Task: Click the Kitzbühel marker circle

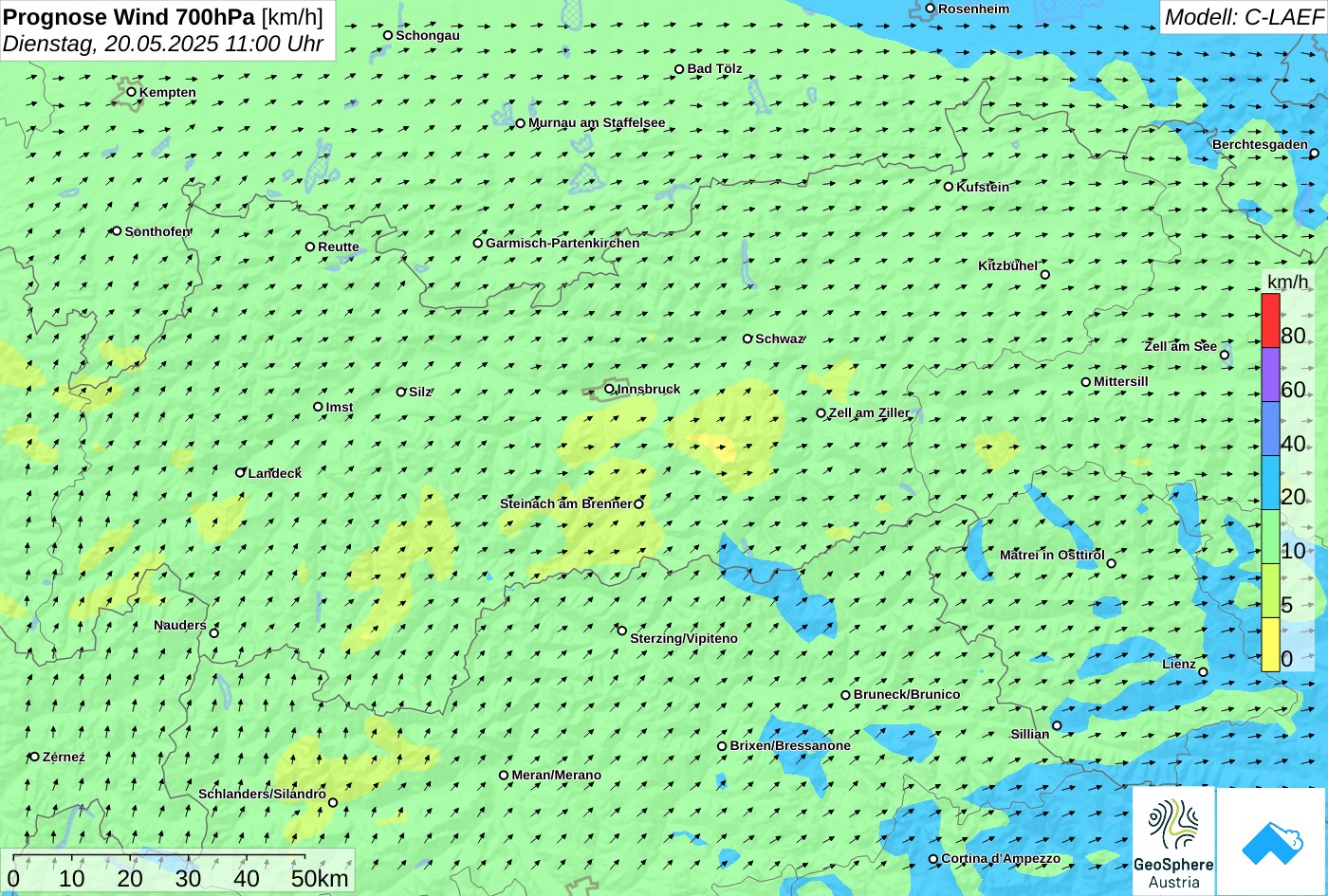Action: (1045, 275)
